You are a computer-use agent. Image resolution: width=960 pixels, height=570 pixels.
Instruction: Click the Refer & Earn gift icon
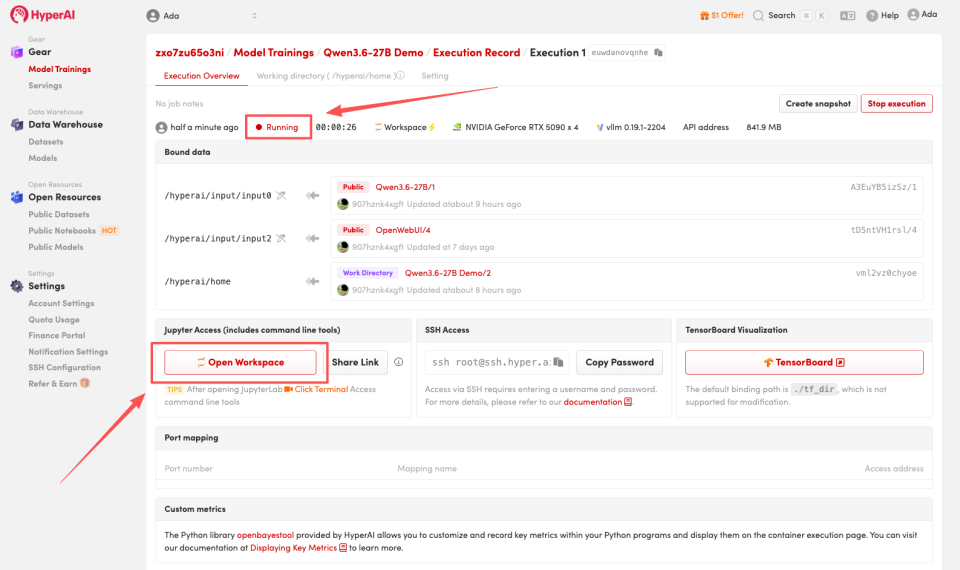point(85,383)
